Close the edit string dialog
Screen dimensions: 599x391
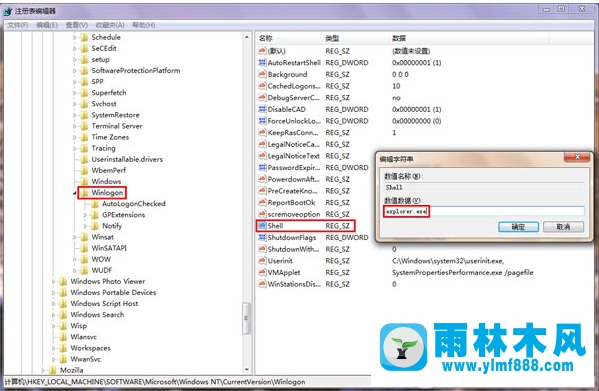click(577, 157)
